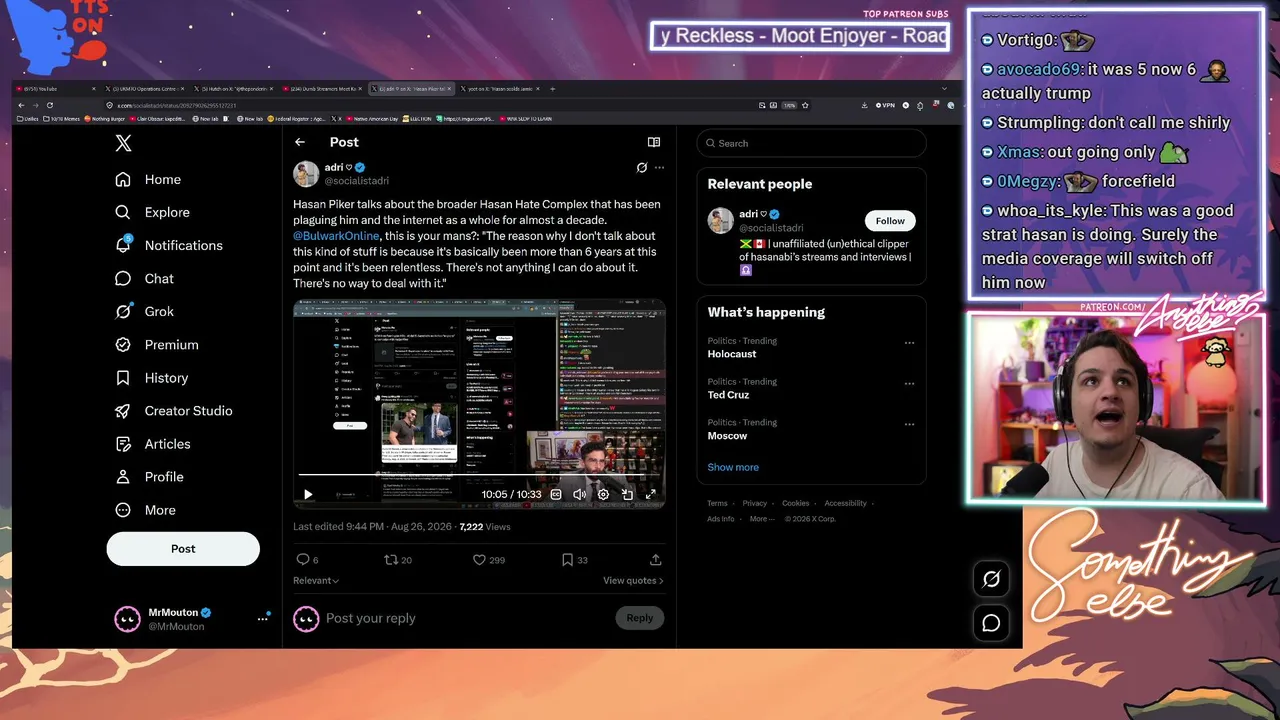
Task: Click the Reply button
Action: click(640, 618)
